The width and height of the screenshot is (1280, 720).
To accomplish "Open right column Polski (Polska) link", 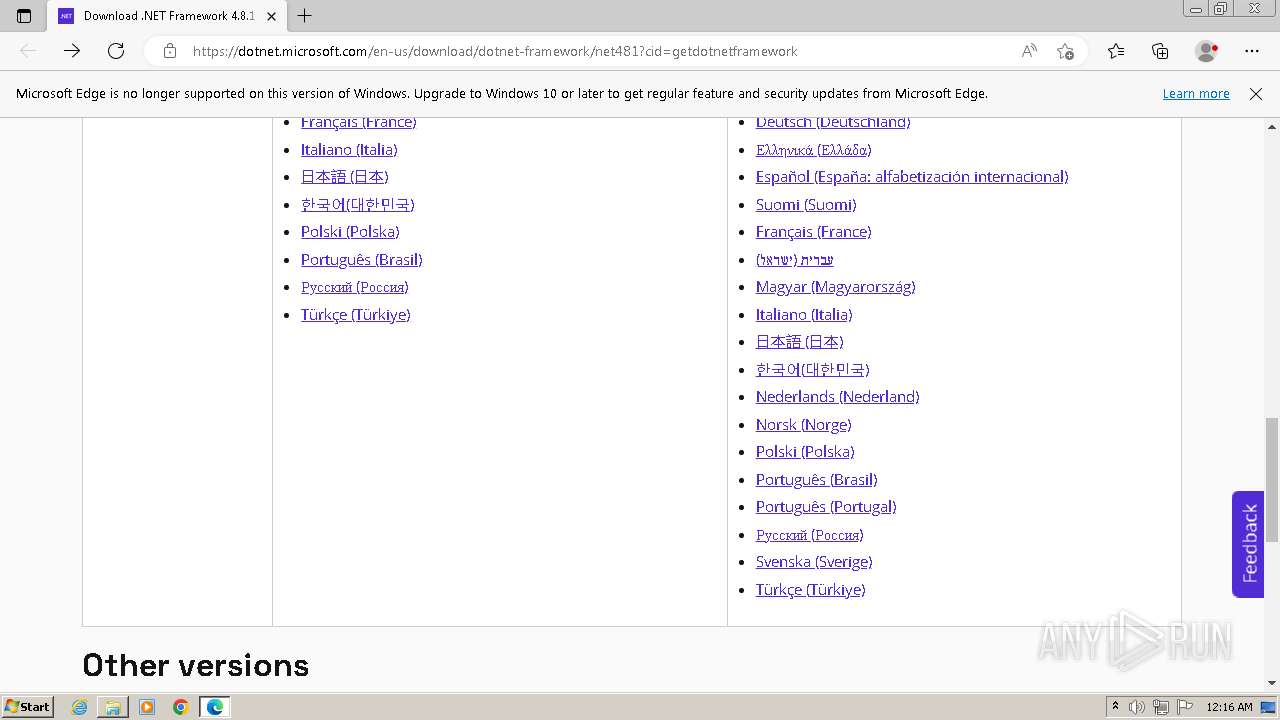I will pos(805,452).
